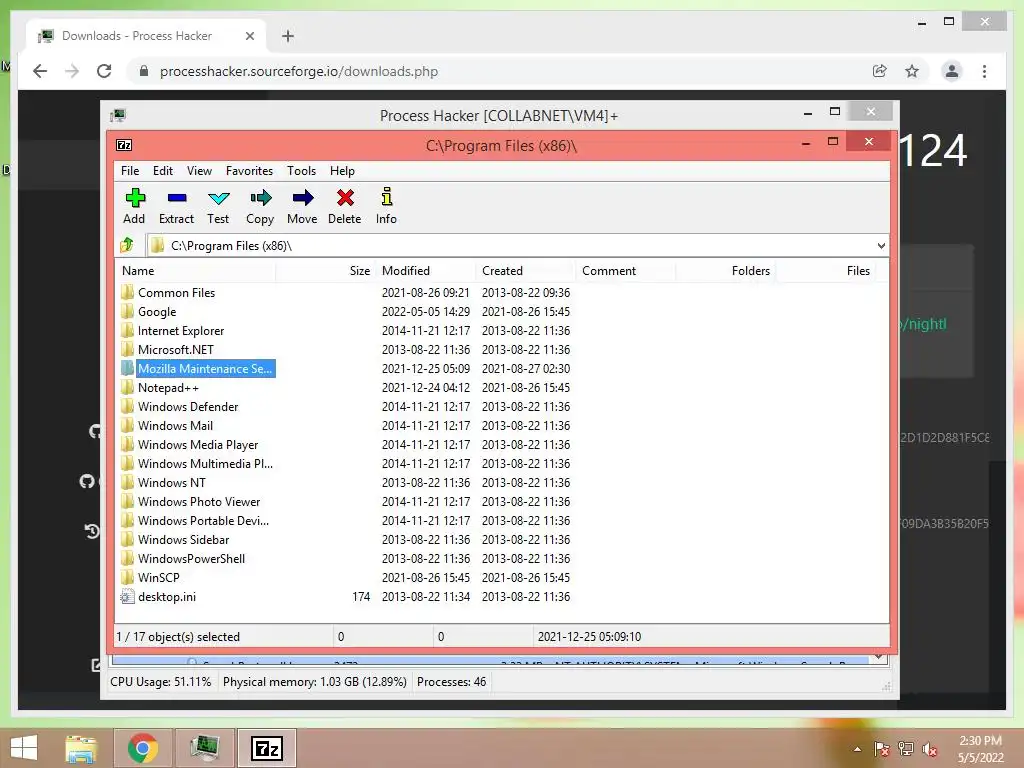Open the Chrome profile avatar
The image size is (1024, 768).
952,71
